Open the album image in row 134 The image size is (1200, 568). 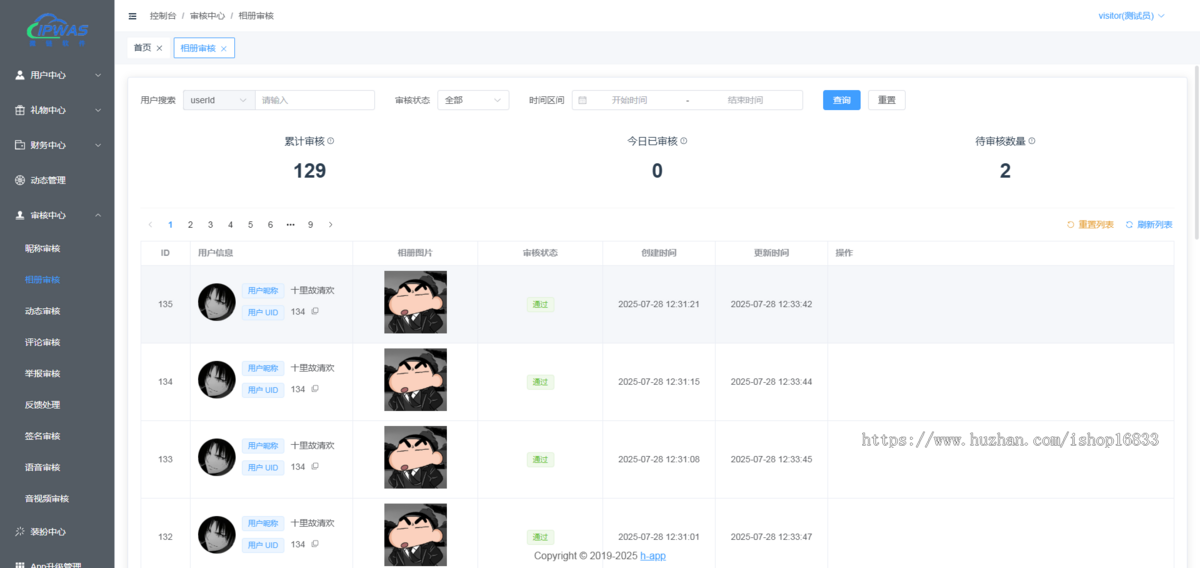(415, 380)
